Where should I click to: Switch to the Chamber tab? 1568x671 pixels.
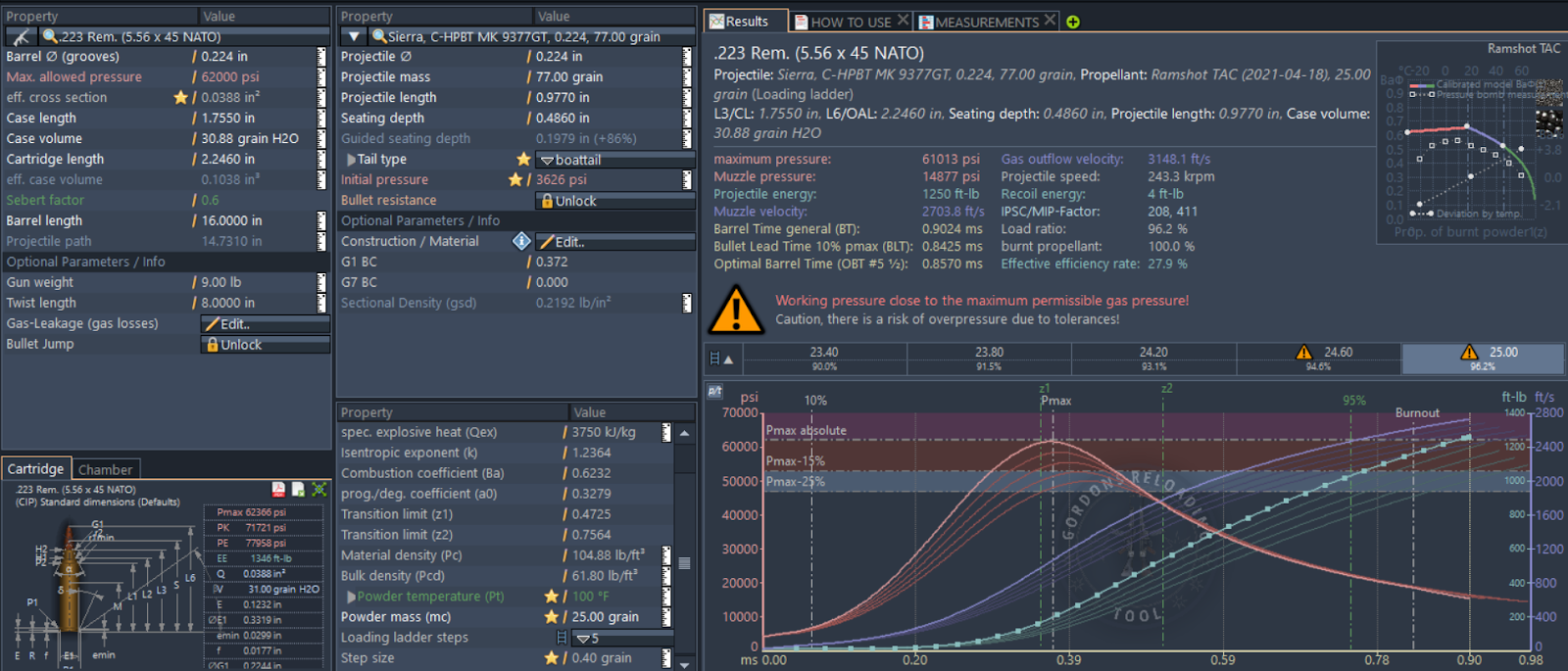(x=105, y=469)
